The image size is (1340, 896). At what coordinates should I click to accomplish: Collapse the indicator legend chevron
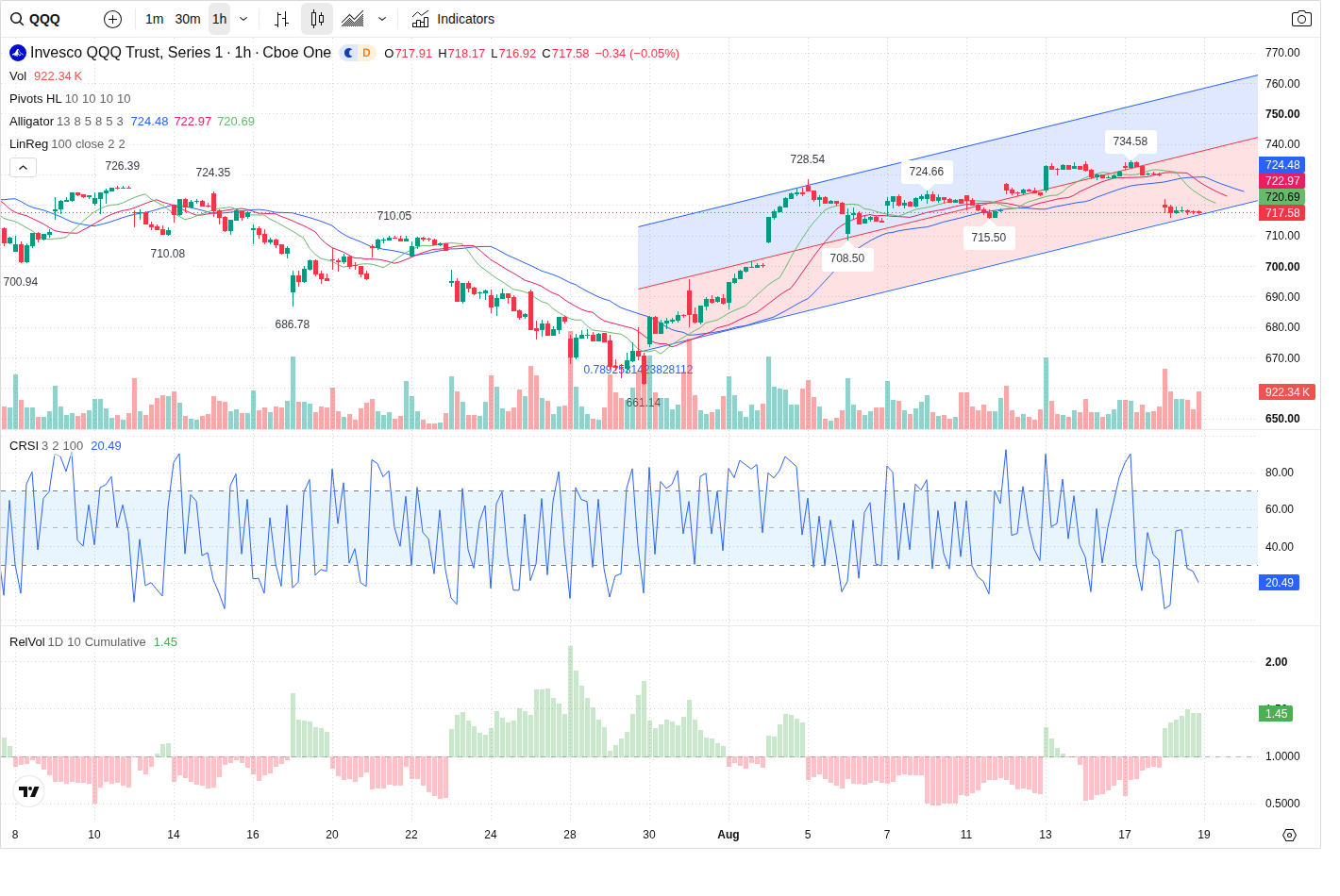[24, 167]
